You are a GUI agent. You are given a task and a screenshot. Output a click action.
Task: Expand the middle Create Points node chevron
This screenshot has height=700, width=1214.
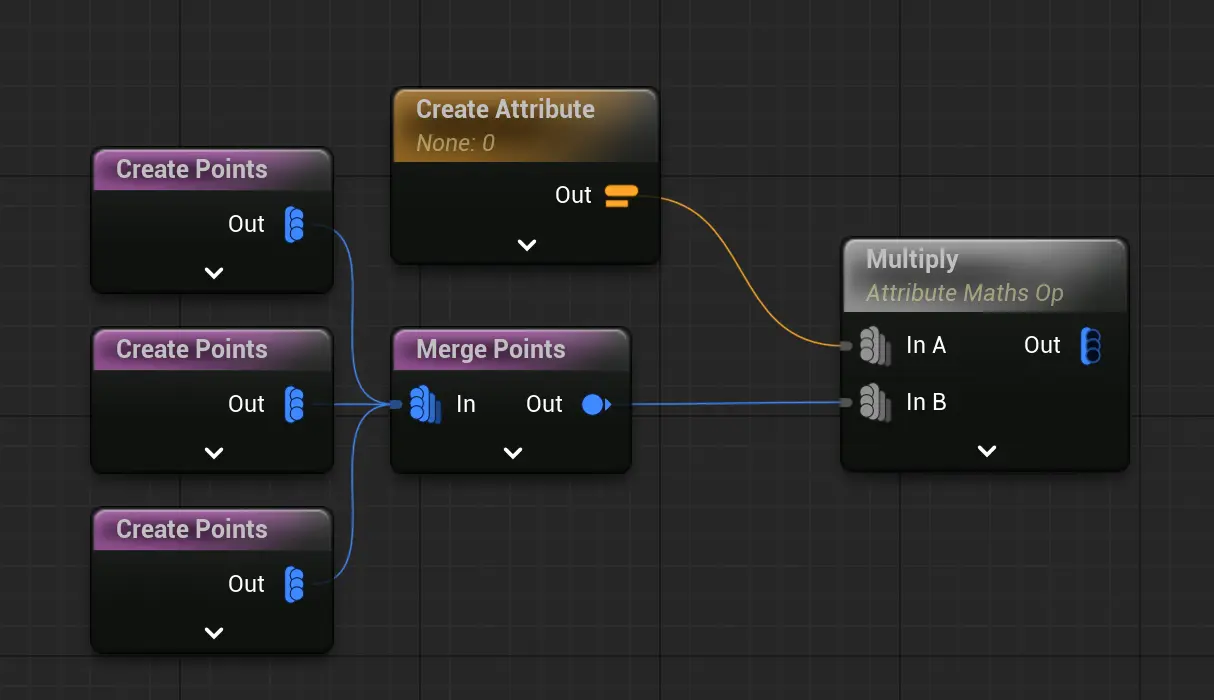coord(213,453)
